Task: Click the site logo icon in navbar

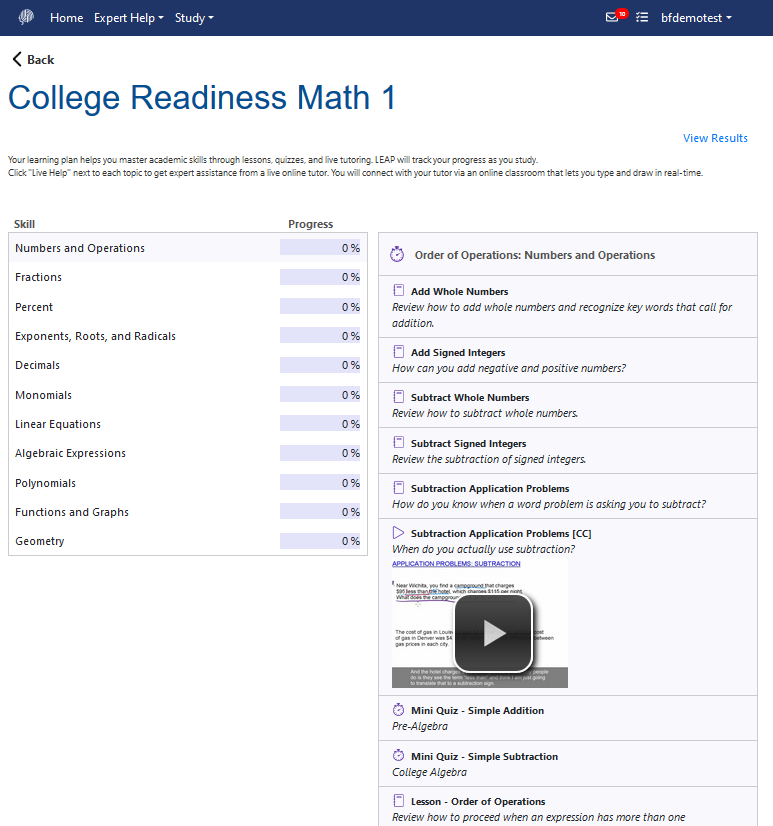Action: (26, 18)
